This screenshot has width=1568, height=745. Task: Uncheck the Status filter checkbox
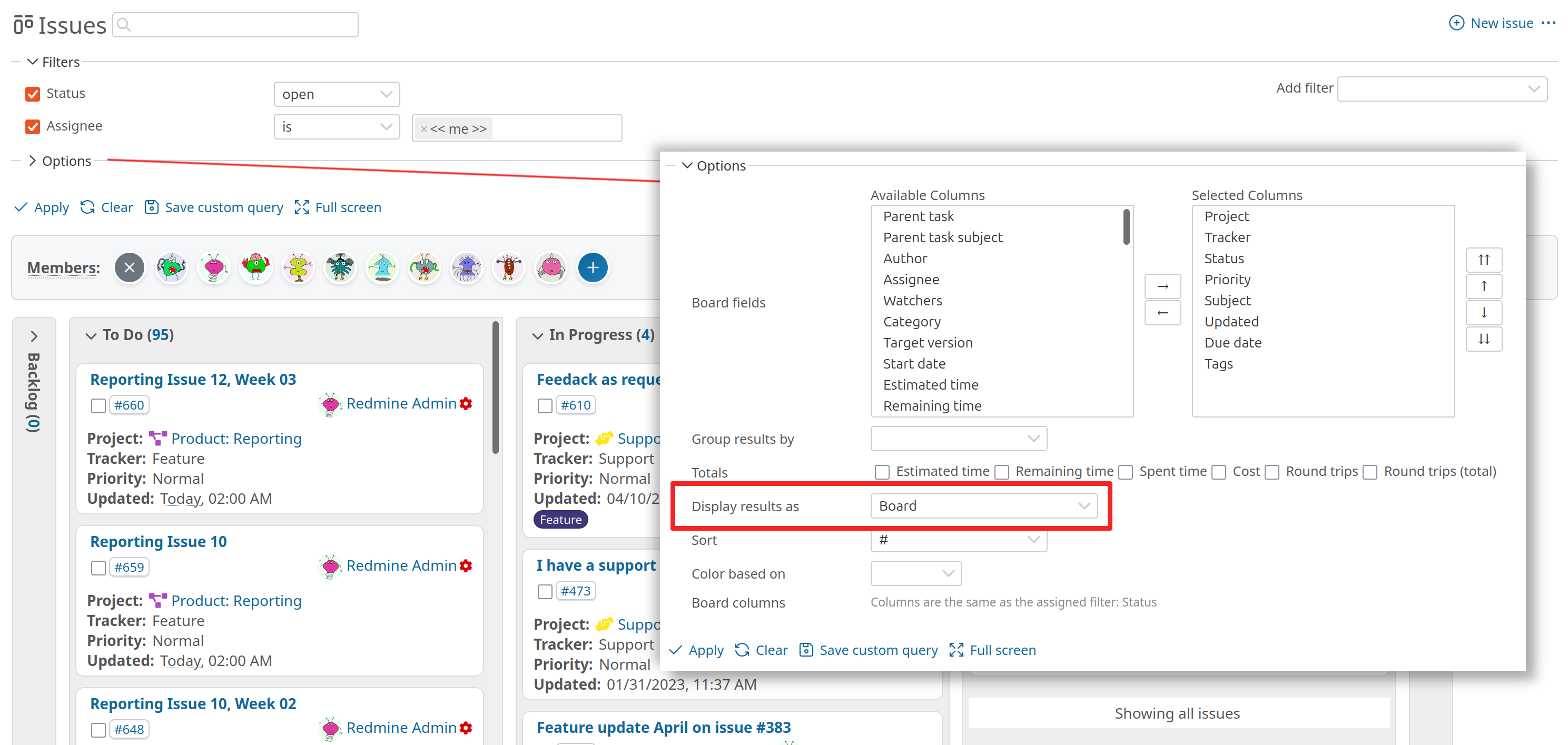pos(32,94)
